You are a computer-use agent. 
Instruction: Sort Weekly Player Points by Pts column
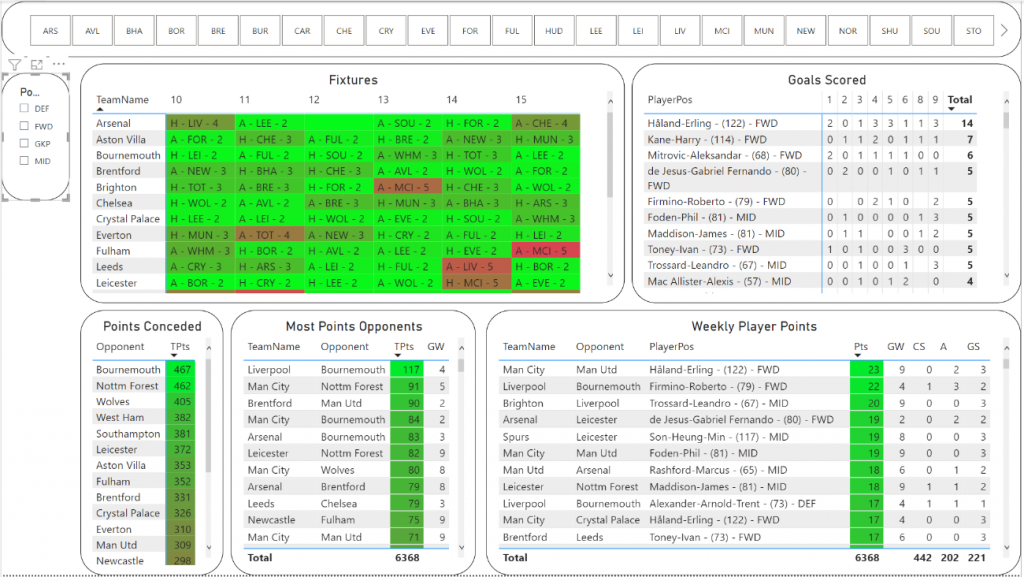click(x=861, y=347)
